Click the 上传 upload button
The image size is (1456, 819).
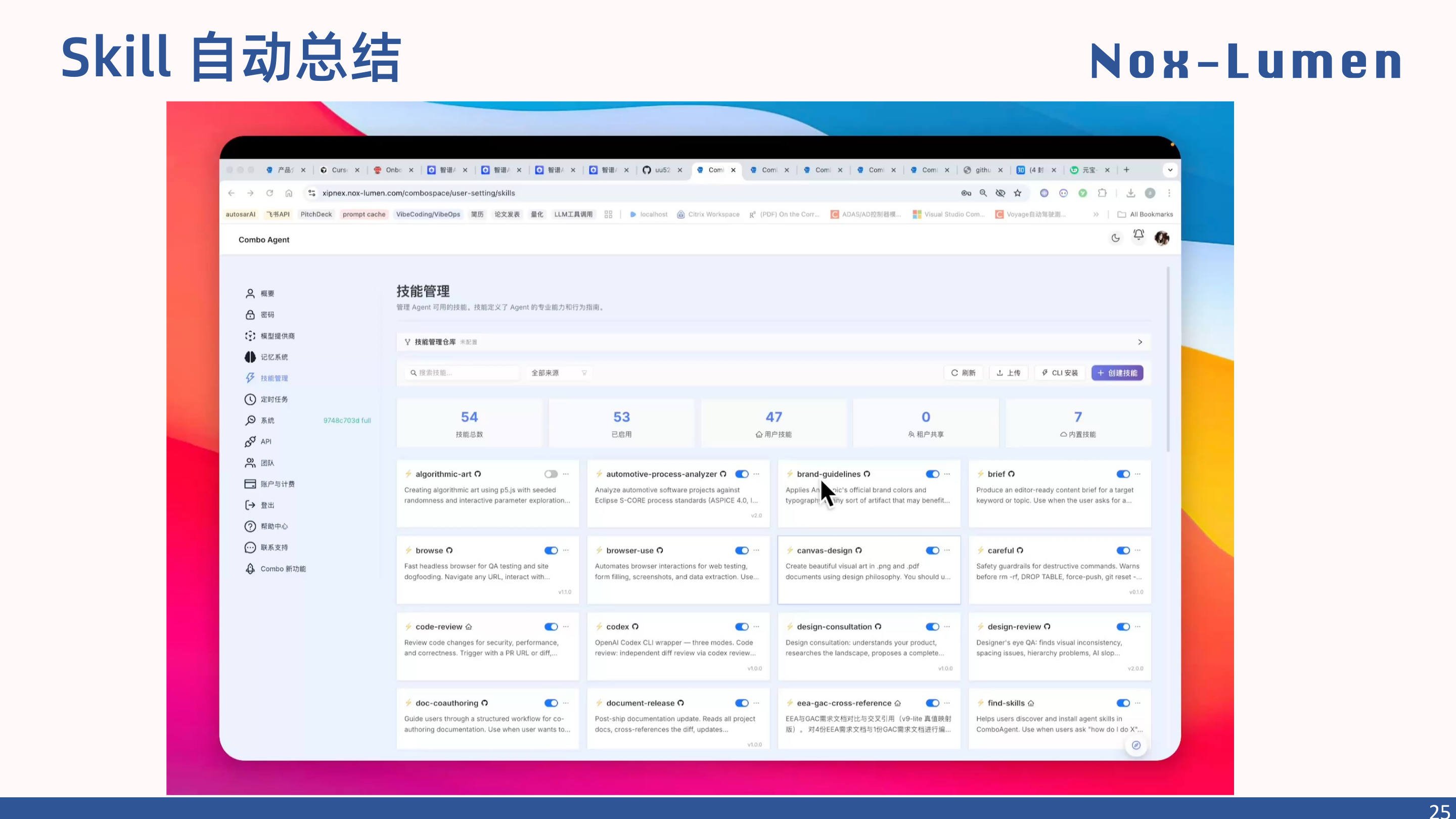[x=1009, y=373]
